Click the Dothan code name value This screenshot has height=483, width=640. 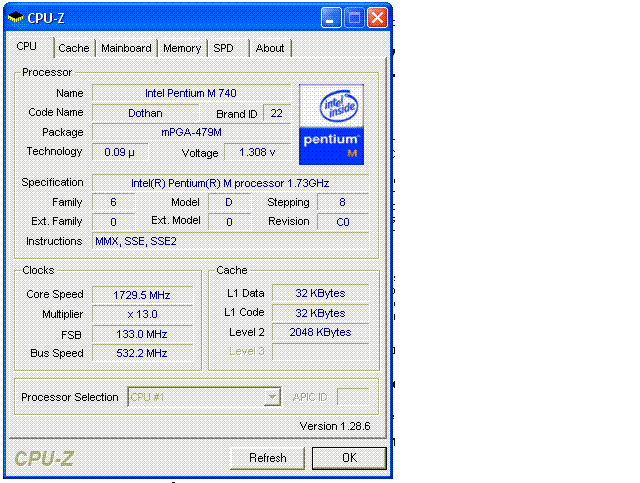145,113
